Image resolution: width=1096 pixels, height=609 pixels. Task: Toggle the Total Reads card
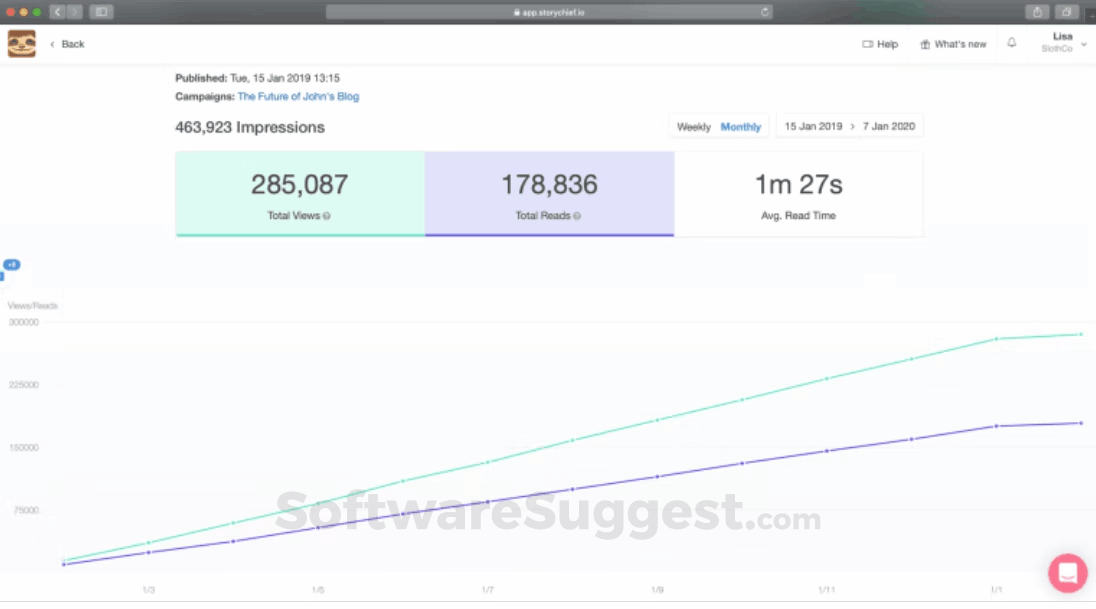click(x=549, y=194)
